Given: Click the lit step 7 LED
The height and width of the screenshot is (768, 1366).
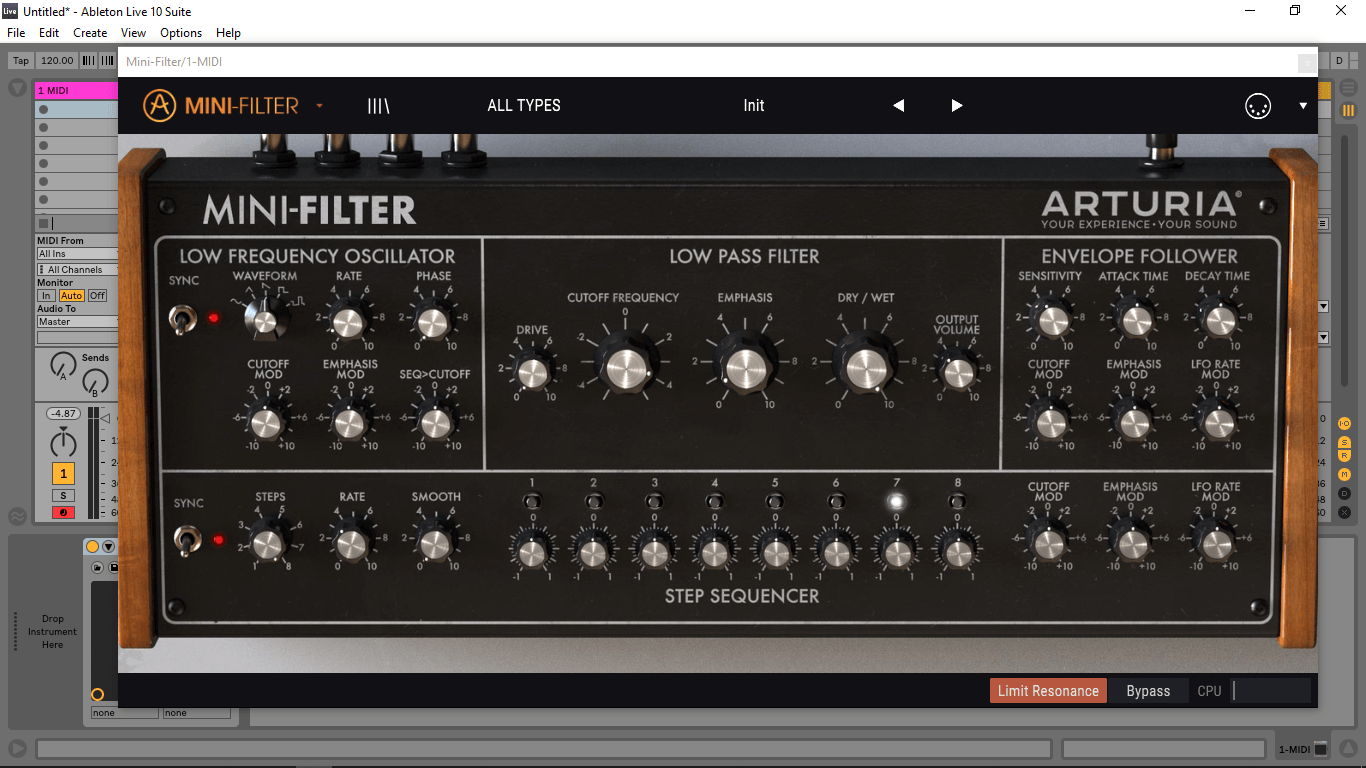Looking at the screenshot, I should click(x=897, y=501).
